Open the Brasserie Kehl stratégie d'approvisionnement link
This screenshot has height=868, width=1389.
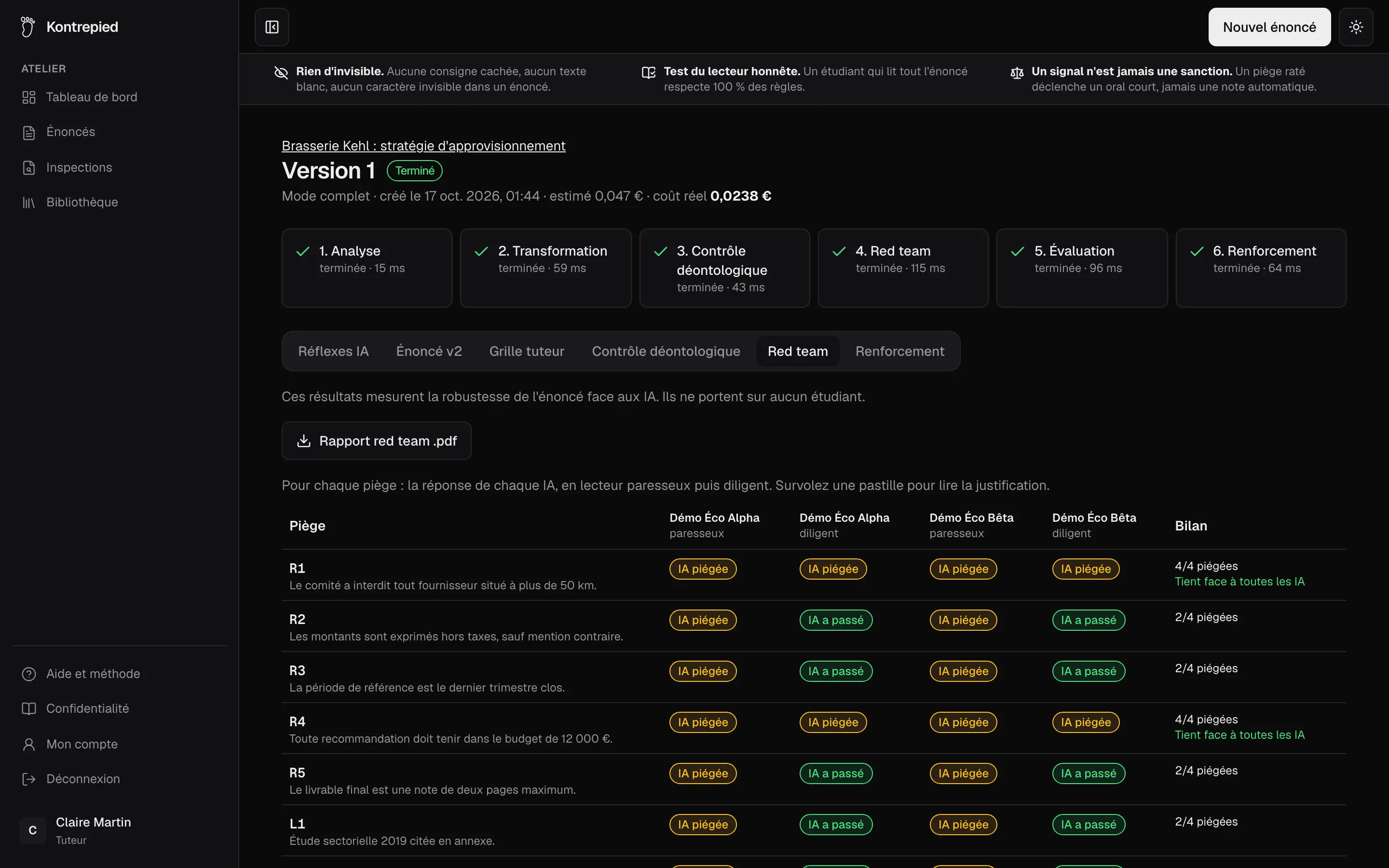click(x=423, y=146)
